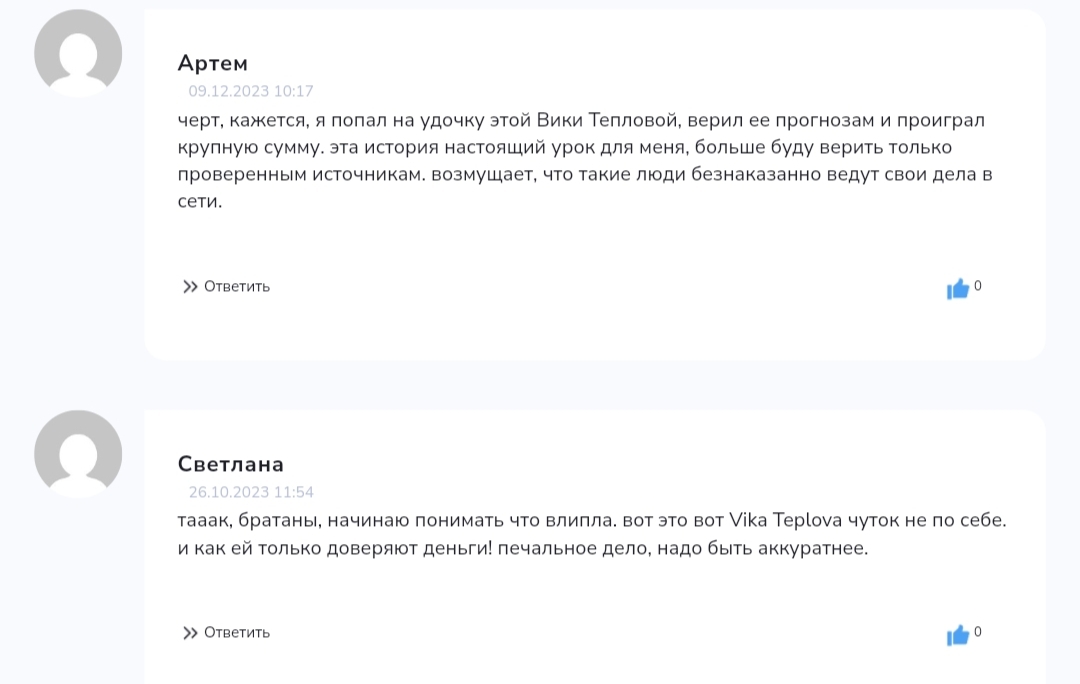
Task: Select the username Светлана
Action: [x=229, y=464]
